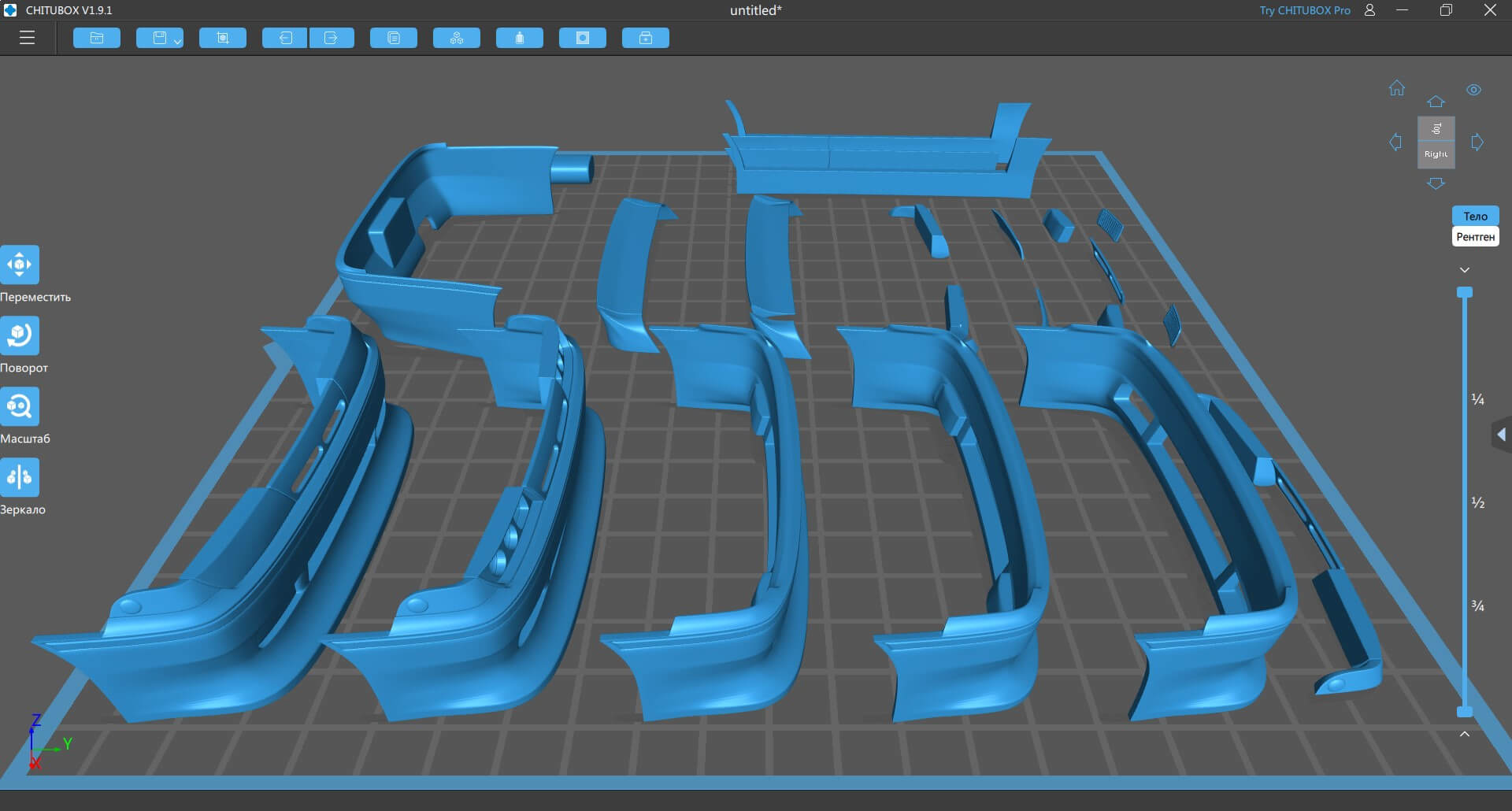The image size is (1512, 811).
Task: Select the Поворот (Rotate) tool
Action: tap(20, 335)
